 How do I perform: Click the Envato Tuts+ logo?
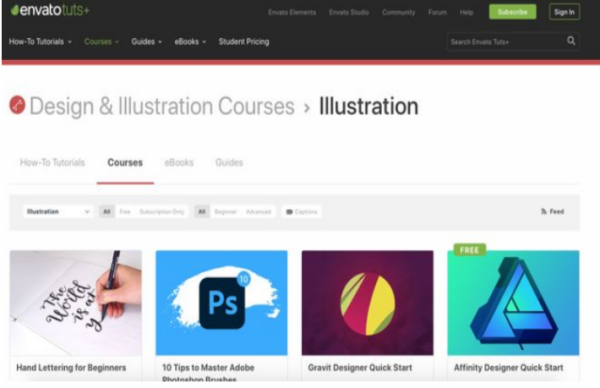coord(50,11)
